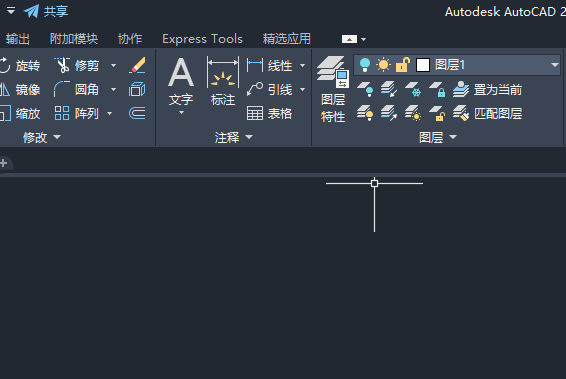Select the 圆角 fillet tool
Viewport: 566px width, 379px height.
pos(76,90)
